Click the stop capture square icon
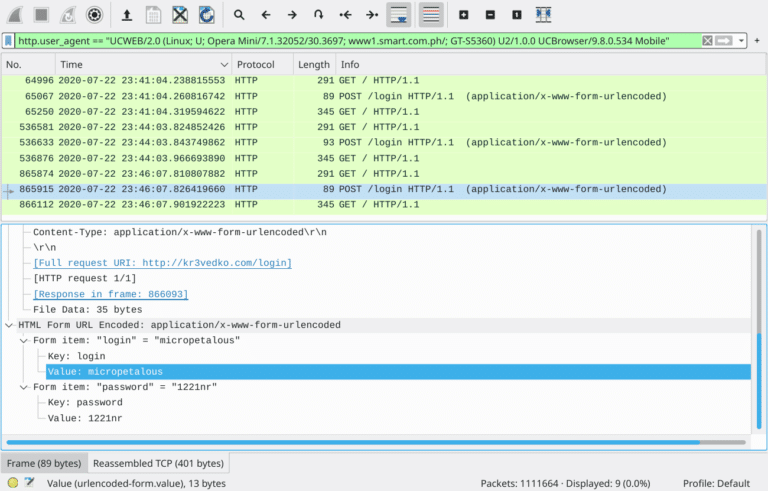Image resolution: width=768 pixels, height=491 pixels. click(41, 15)
